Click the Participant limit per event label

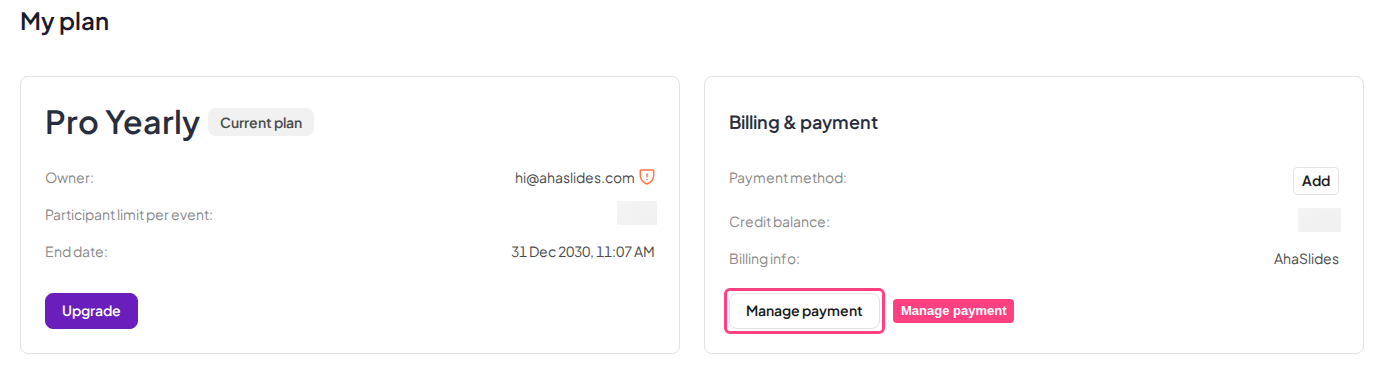(x=129, y=215)
